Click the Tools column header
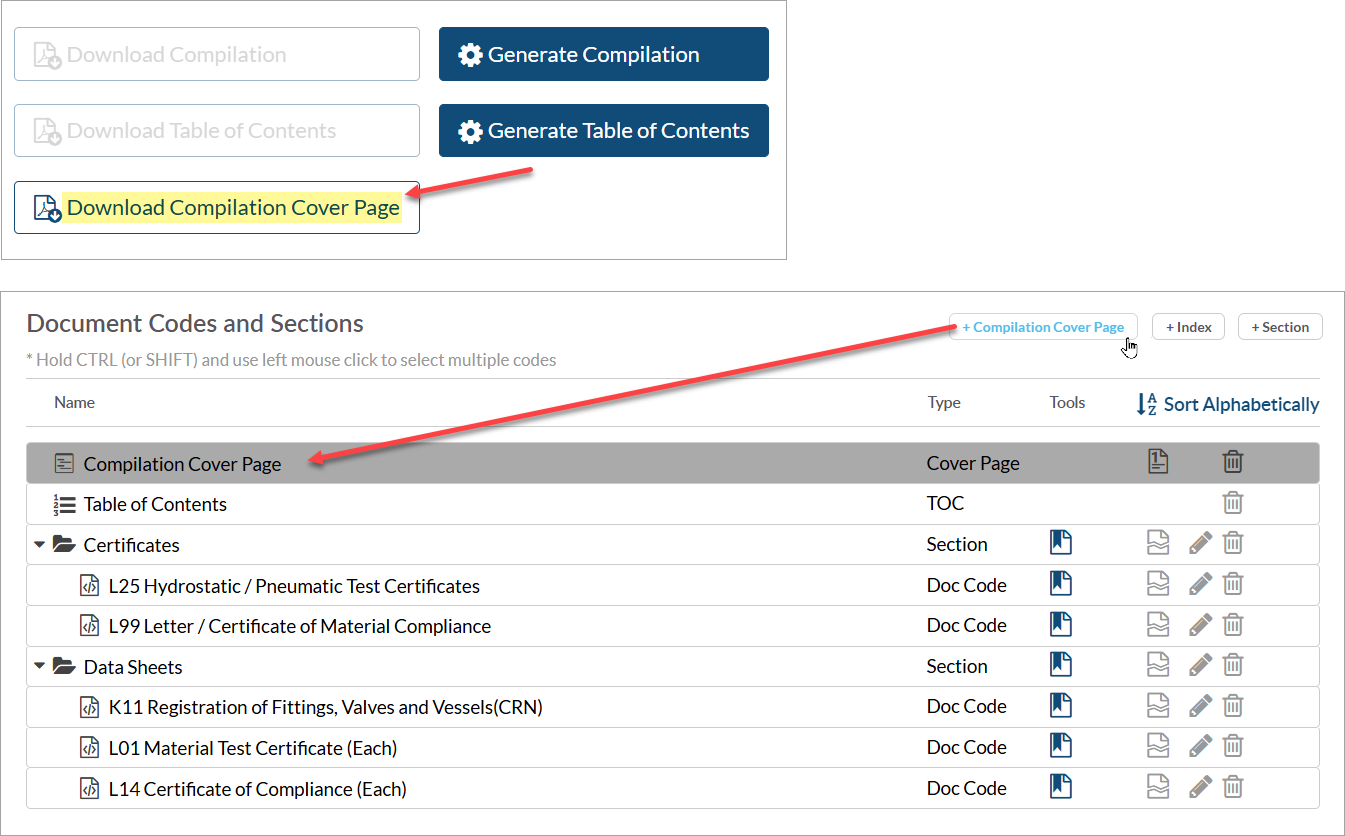The height and width of the screenshot is (836, 1345). tap(1067, 402)
